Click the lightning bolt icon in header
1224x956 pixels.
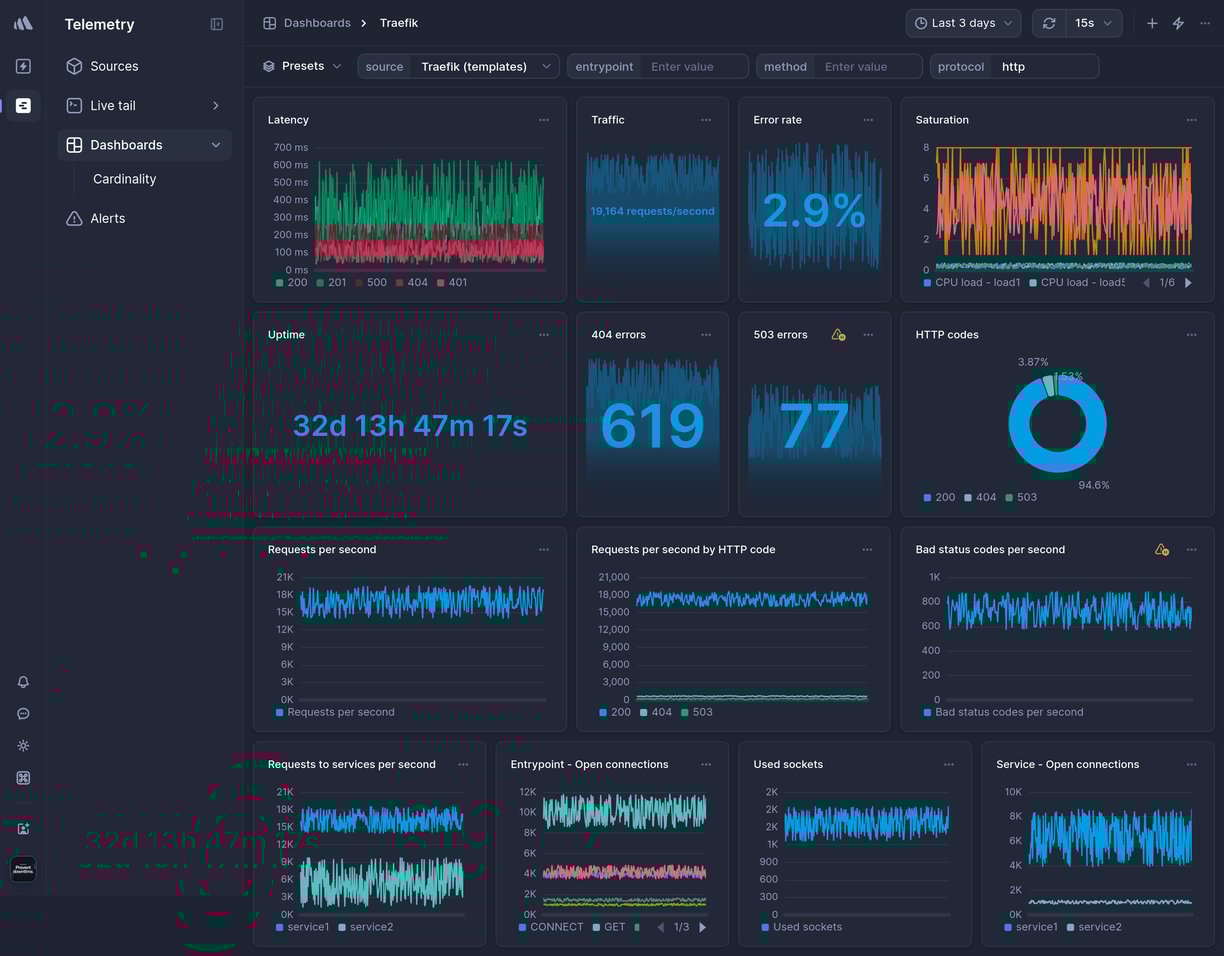[x=1178, y=23]
